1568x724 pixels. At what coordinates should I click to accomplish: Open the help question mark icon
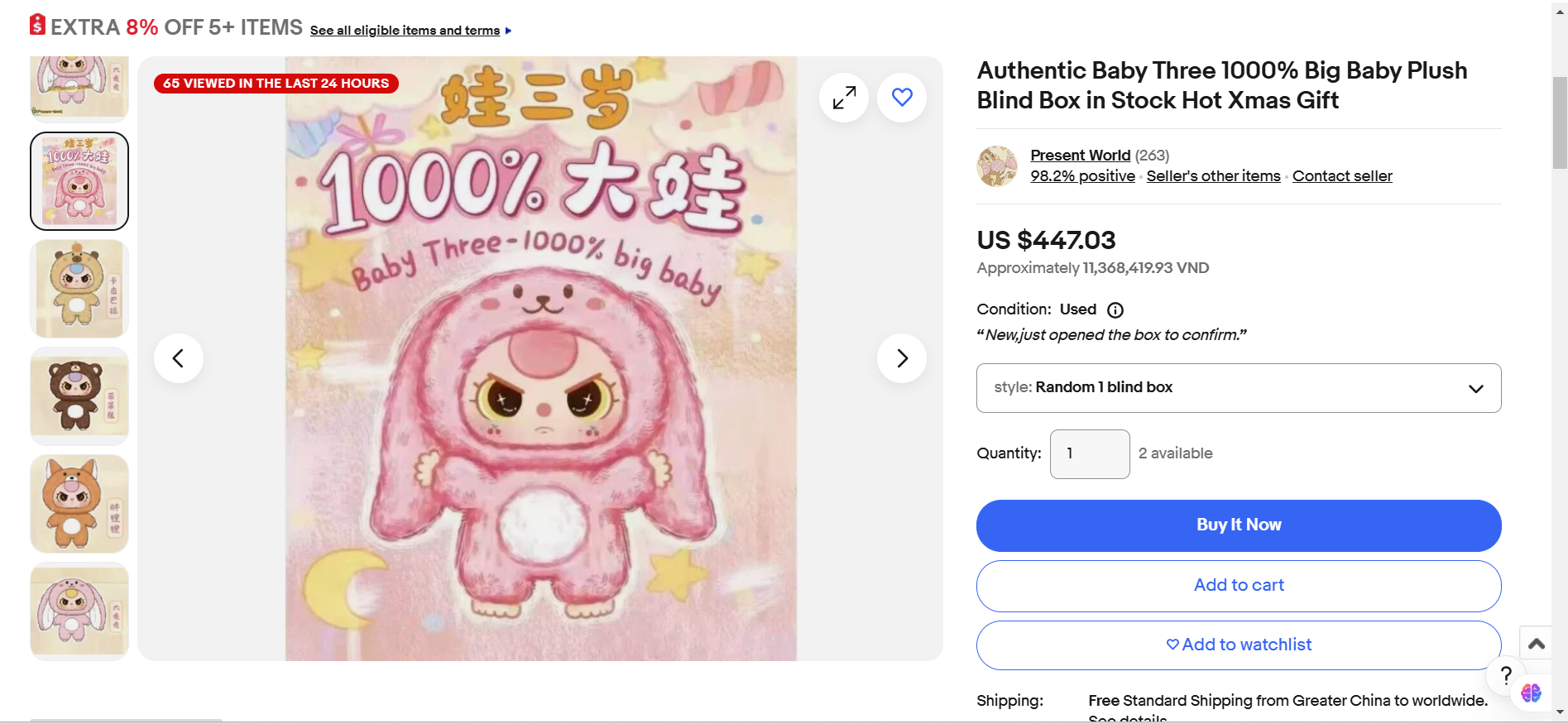click(x=1506, y=675)
